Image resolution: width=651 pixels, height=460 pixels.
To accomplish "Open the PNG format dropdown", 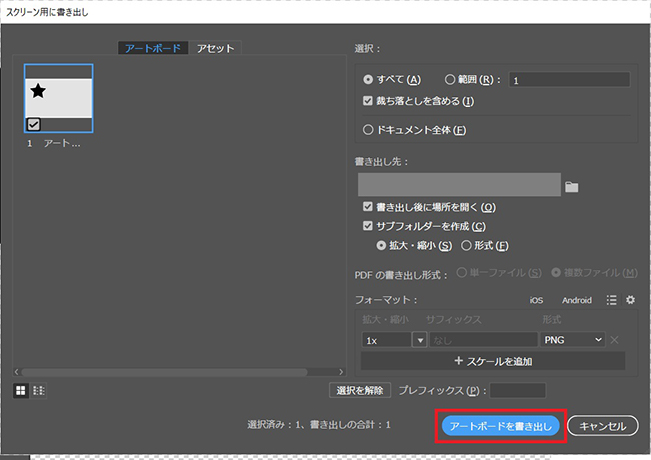I will [x=573, y=340].
